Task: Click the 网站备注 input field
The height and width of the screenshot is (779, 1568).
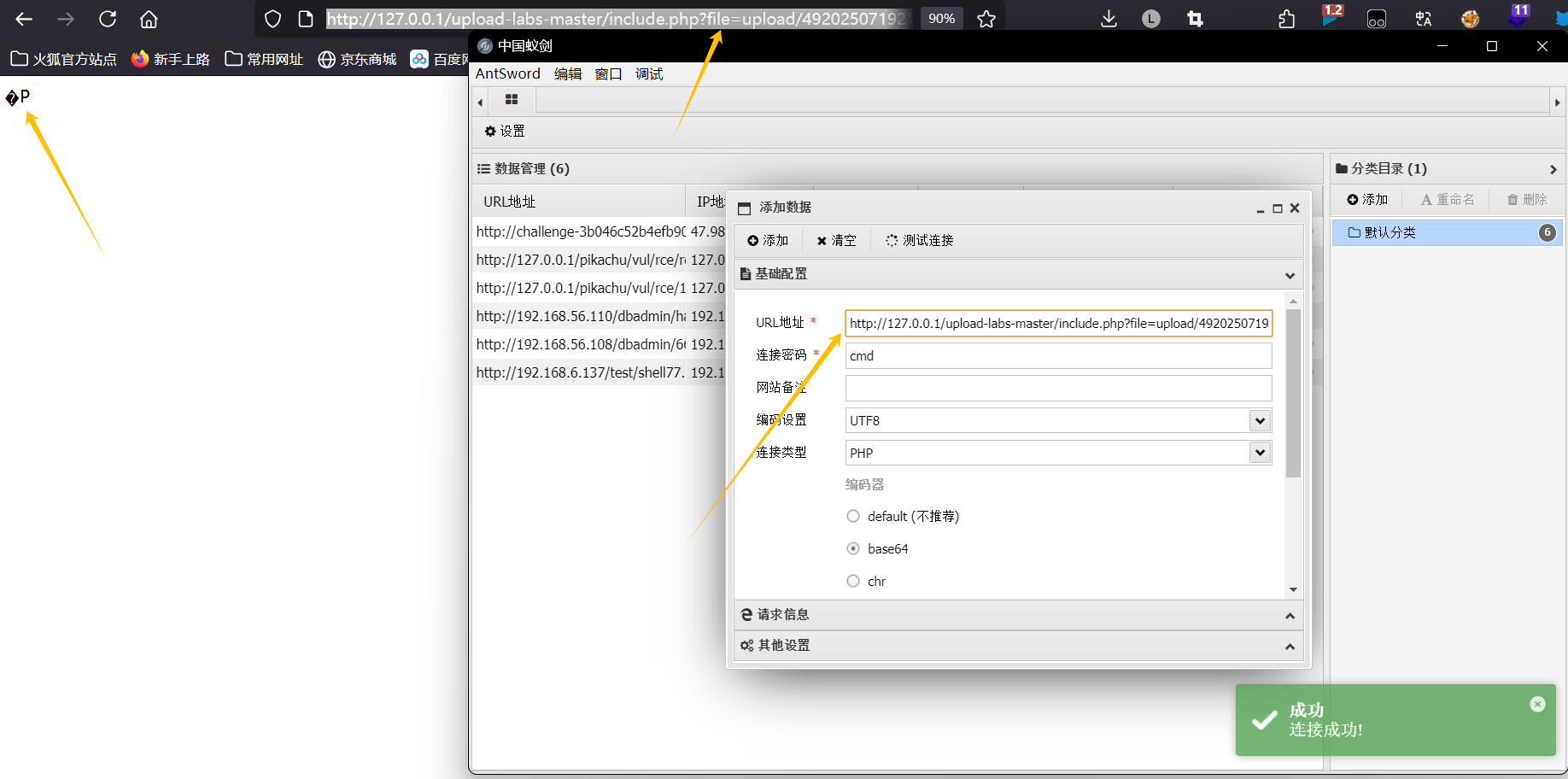Action: [x=1058, y=388]
